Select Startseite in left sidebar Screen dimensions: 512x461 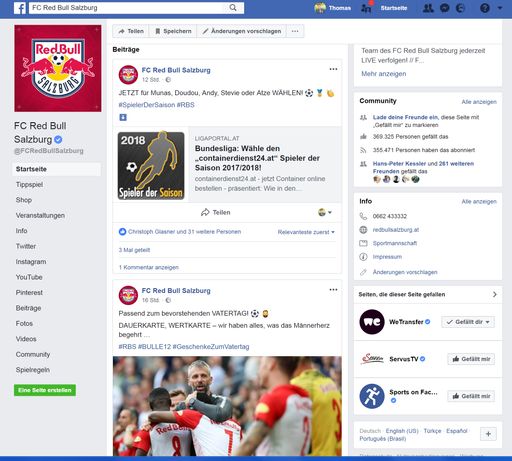tap(56, 169)
